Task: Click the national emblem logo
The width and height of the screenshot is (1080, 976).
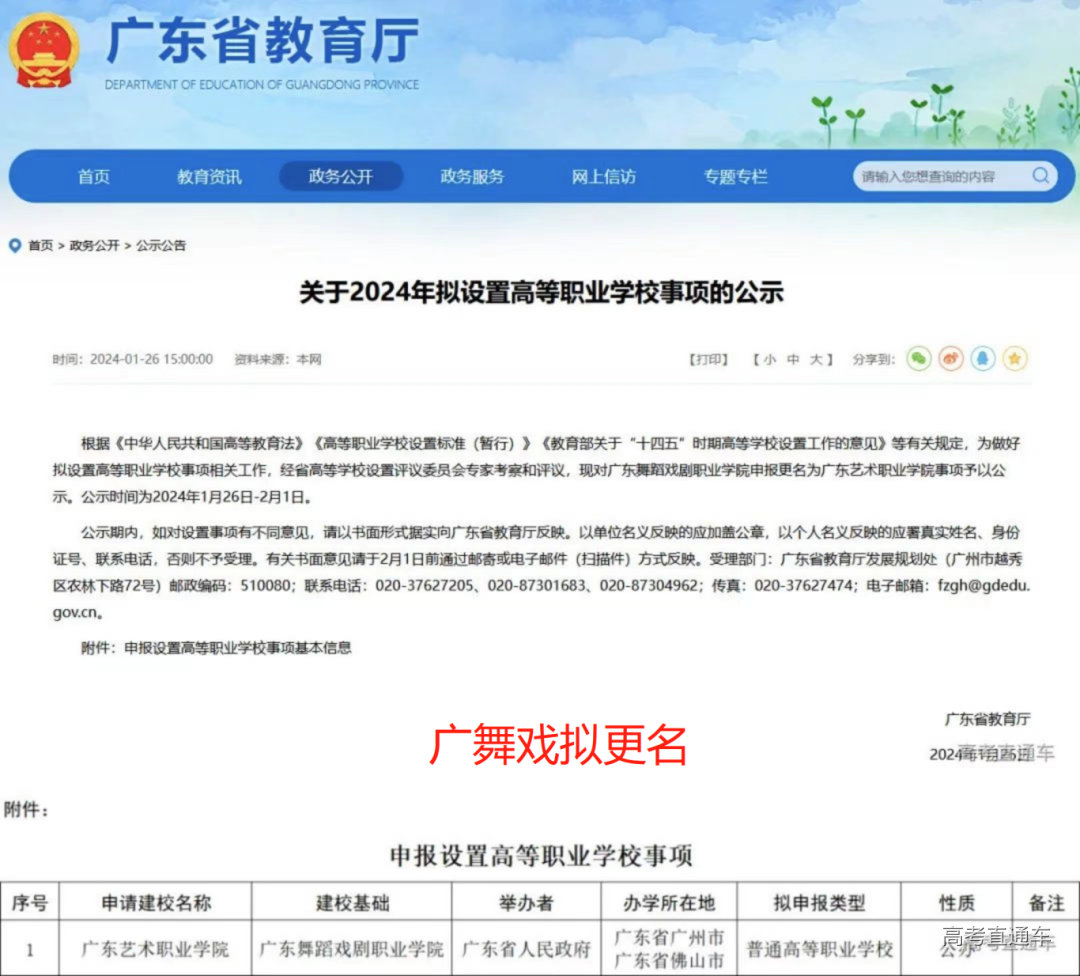Action: pyautogui.click(x=44, y=50)
